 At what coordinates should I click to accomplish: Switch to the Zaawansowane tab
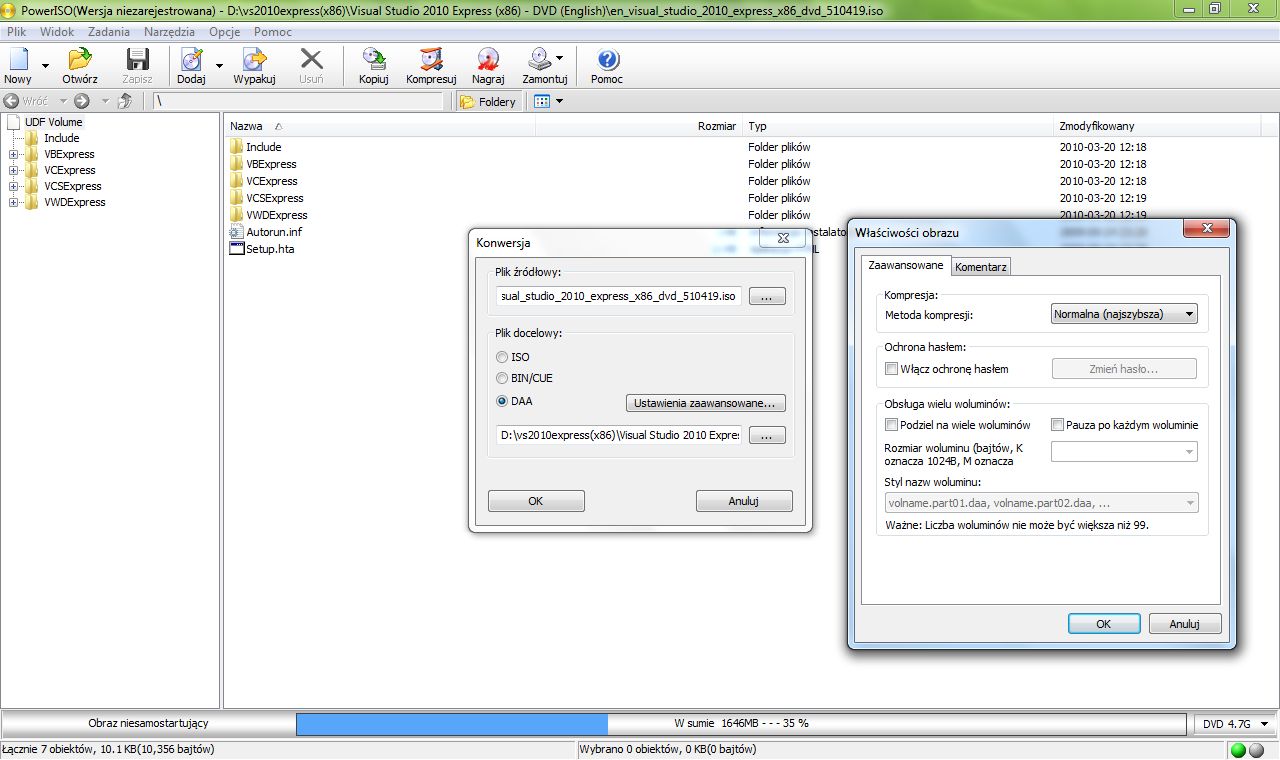[x=906, y=266]
